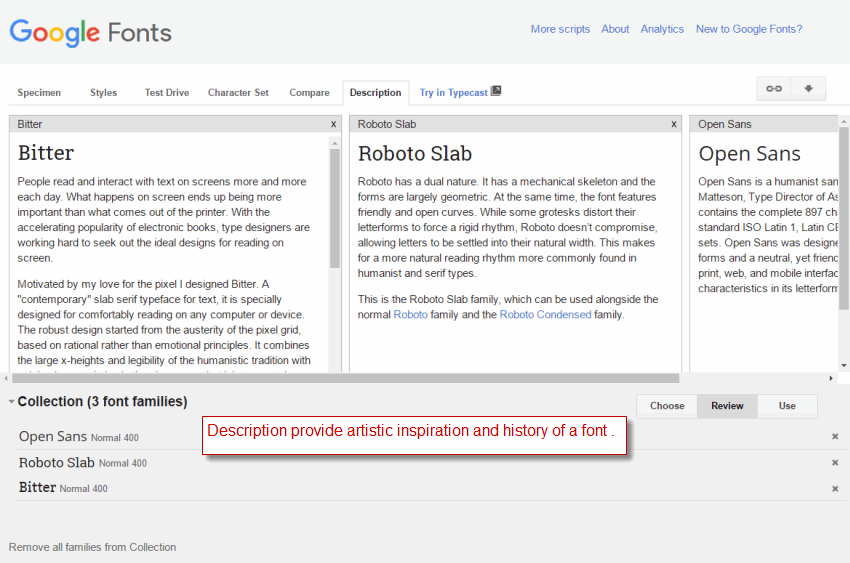
Task: Click the Google Fonts logo
Action: (x=91, y=33)
